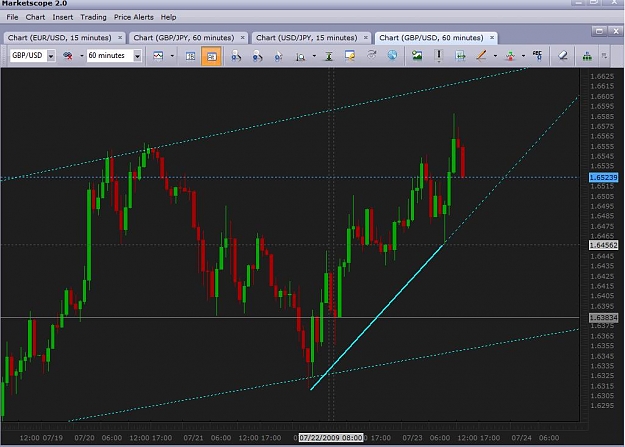The image size is (625, 447).
Task: Click the second blue-figure arrow toolbar icon
Action: pos(257,56)
